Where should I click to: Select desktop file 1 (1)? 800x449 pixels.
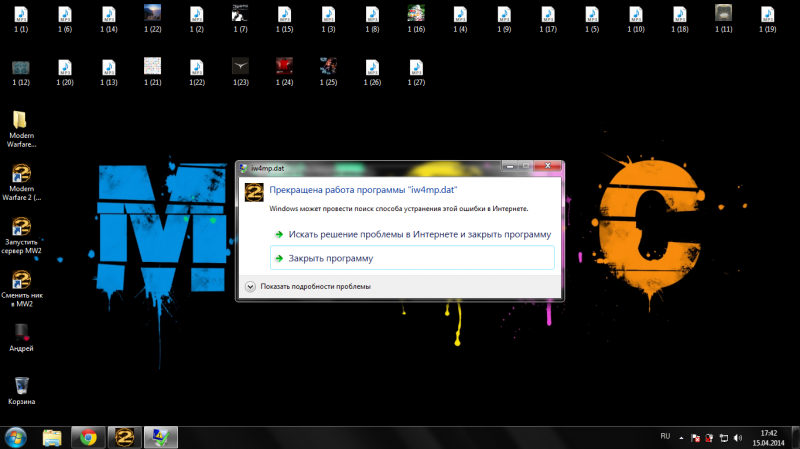point(21,19)
